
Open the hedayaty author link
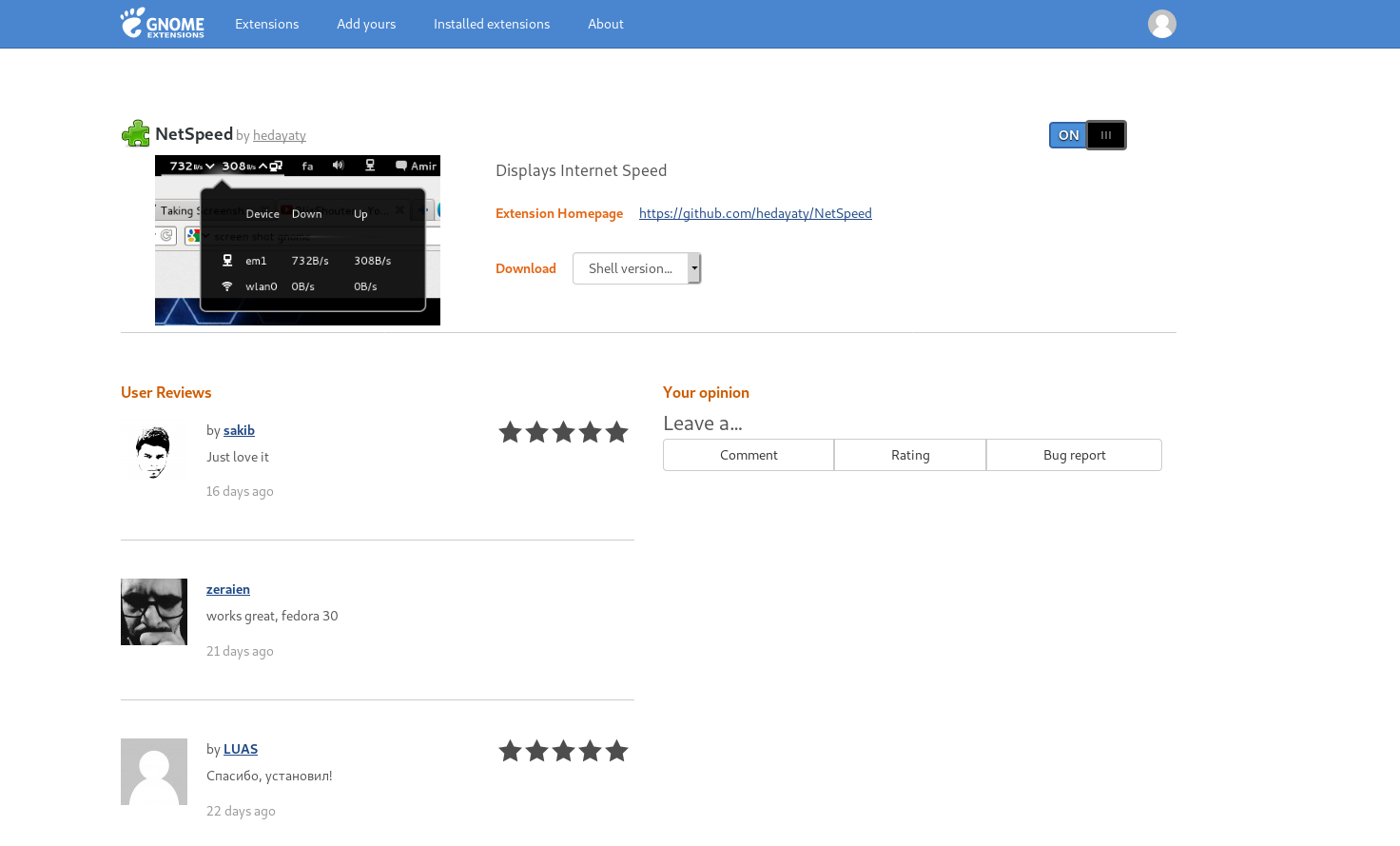coord(280,135)
